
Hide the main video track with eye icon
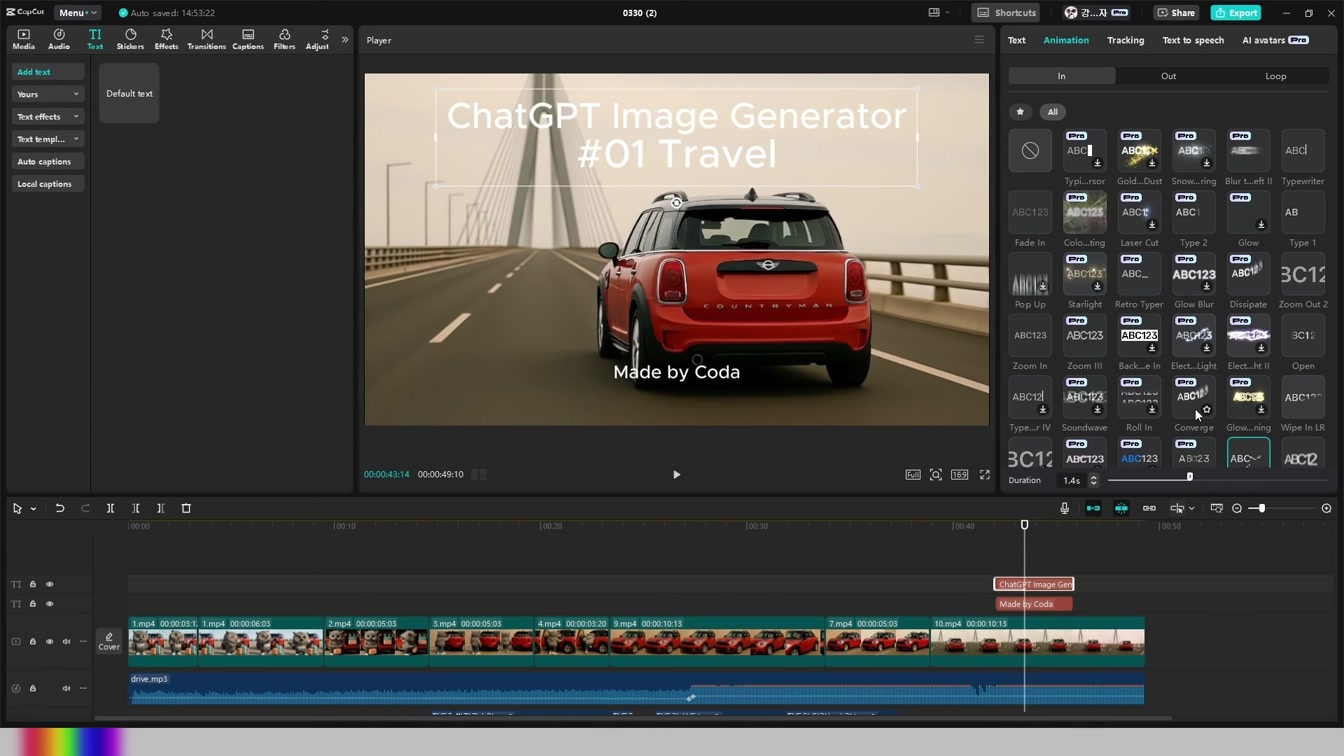[x=49, y=642]
